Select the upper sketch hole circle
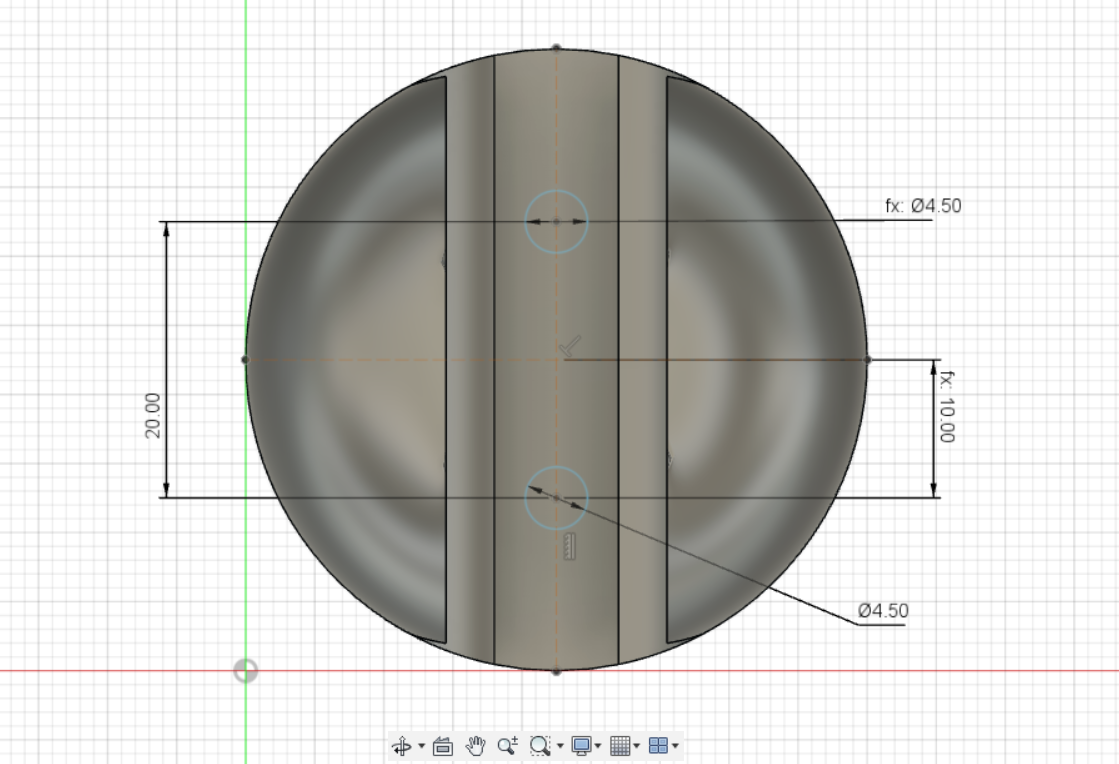 pos(557,221)
